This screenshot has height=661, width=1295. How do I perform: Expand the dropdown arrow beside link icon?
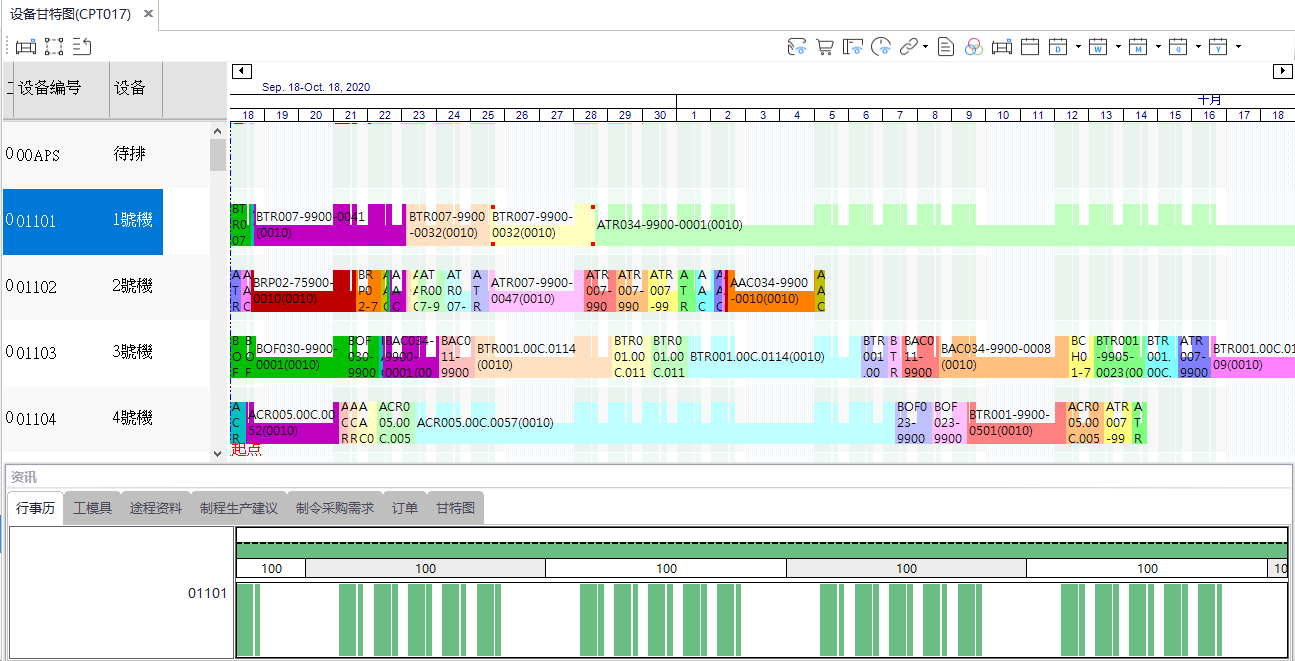(x=926, y=47)
